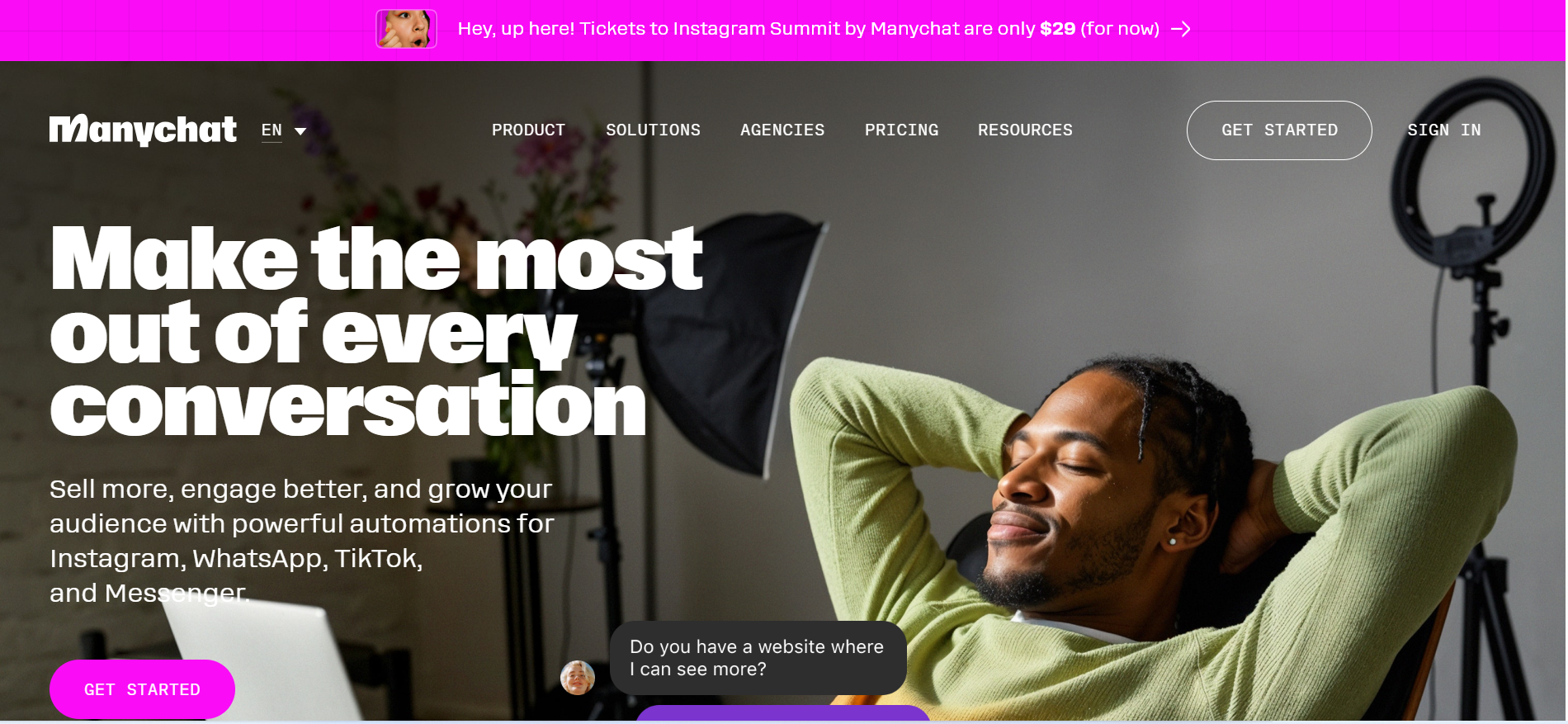Screen dimensions: 1568x724
Task: Open the Resources menu
Action: (1025, 130)
